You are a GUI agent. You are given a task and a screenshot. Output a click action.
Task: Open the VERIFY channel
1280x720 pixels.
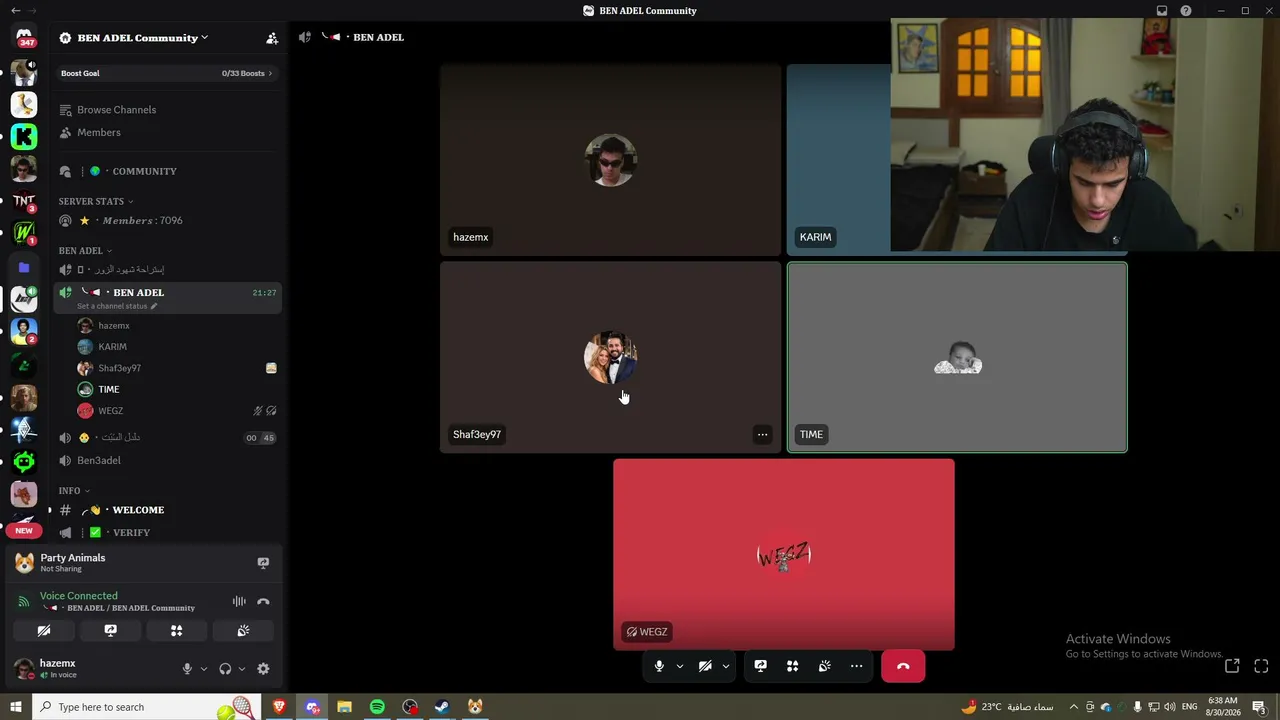tap(168, 533)
